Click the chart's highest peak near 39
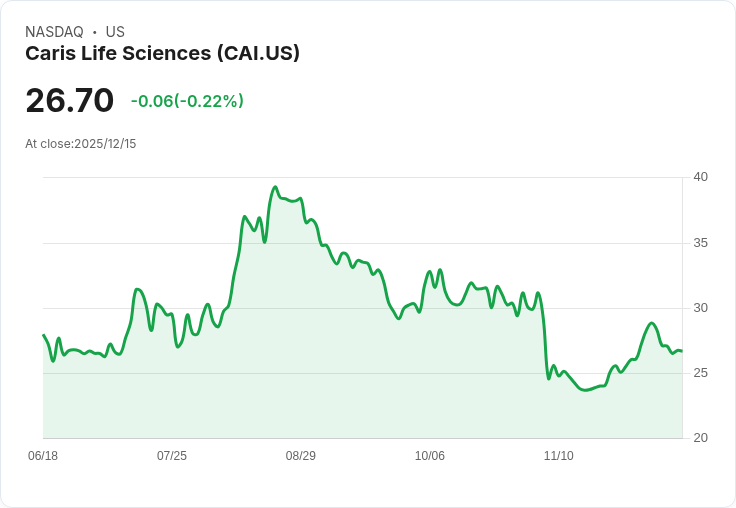This screenshot has height=508, width=736. 276,187
